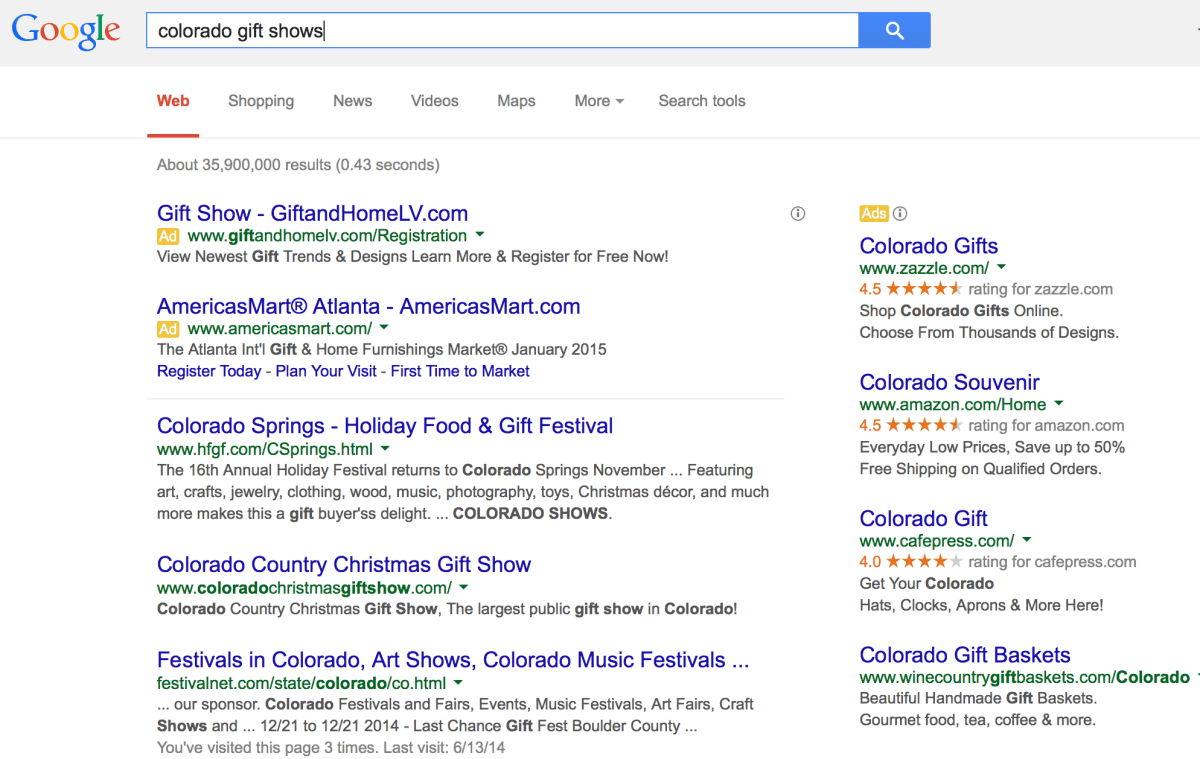Switch to the Maps tab
The height and width of the screenshot is (759, 1200).
tap(516, 101)
